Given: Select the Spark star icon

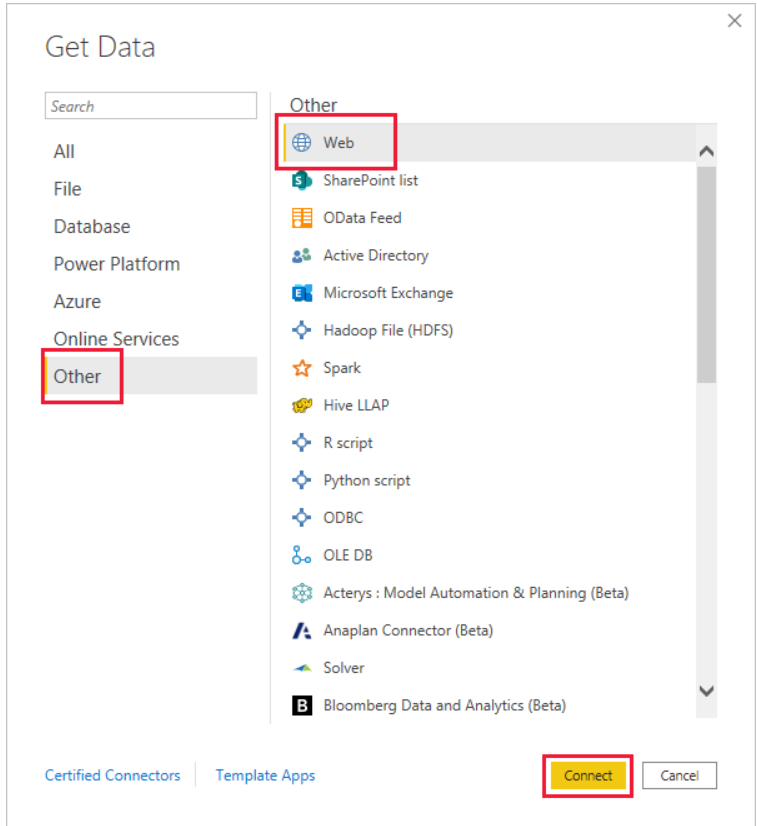Looking at the screenshot, I should click(302, 368).
